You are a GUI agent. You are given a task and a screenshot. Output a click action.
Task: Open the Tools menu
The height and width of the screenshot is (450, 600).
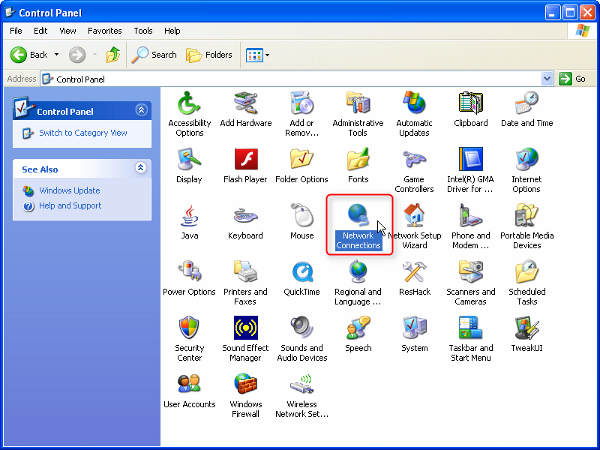(x=143, y=31)
